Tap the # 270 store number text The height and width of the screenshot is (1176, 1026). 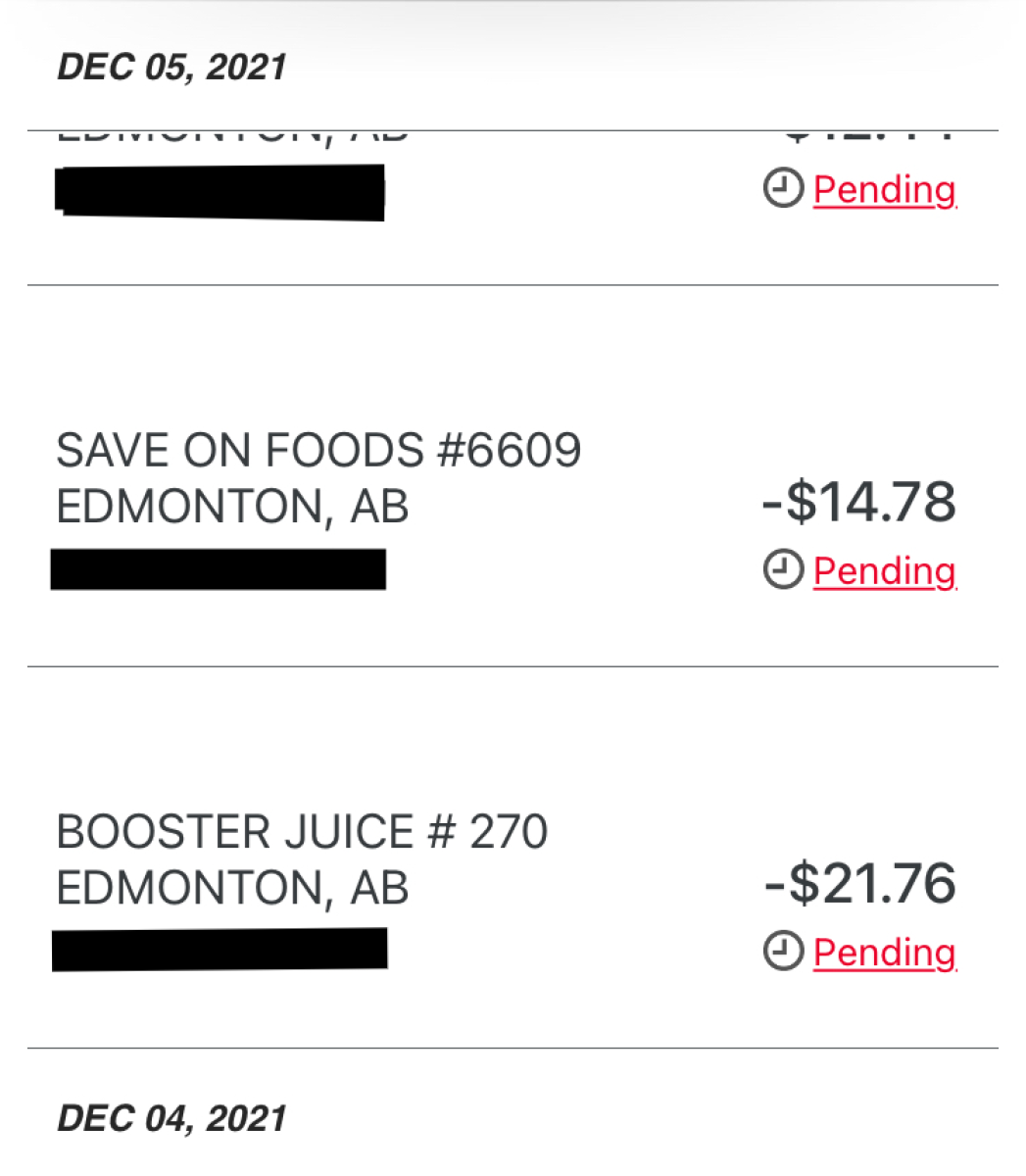click(488, 832)
